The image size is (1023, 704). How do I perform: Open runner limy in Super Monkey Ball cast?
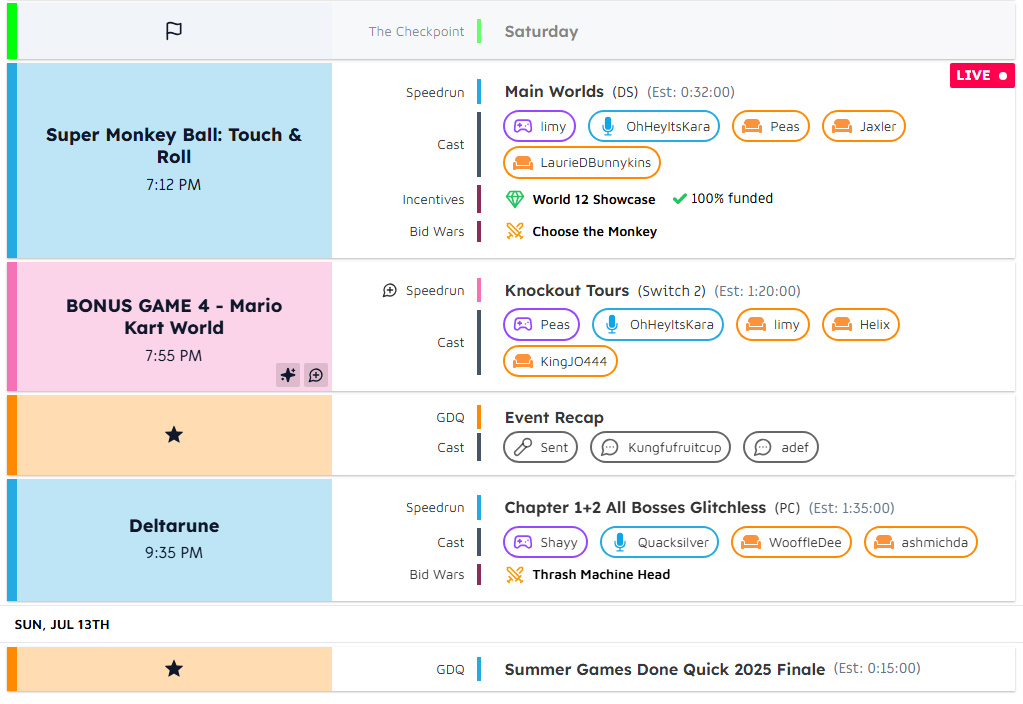[540, 126]
